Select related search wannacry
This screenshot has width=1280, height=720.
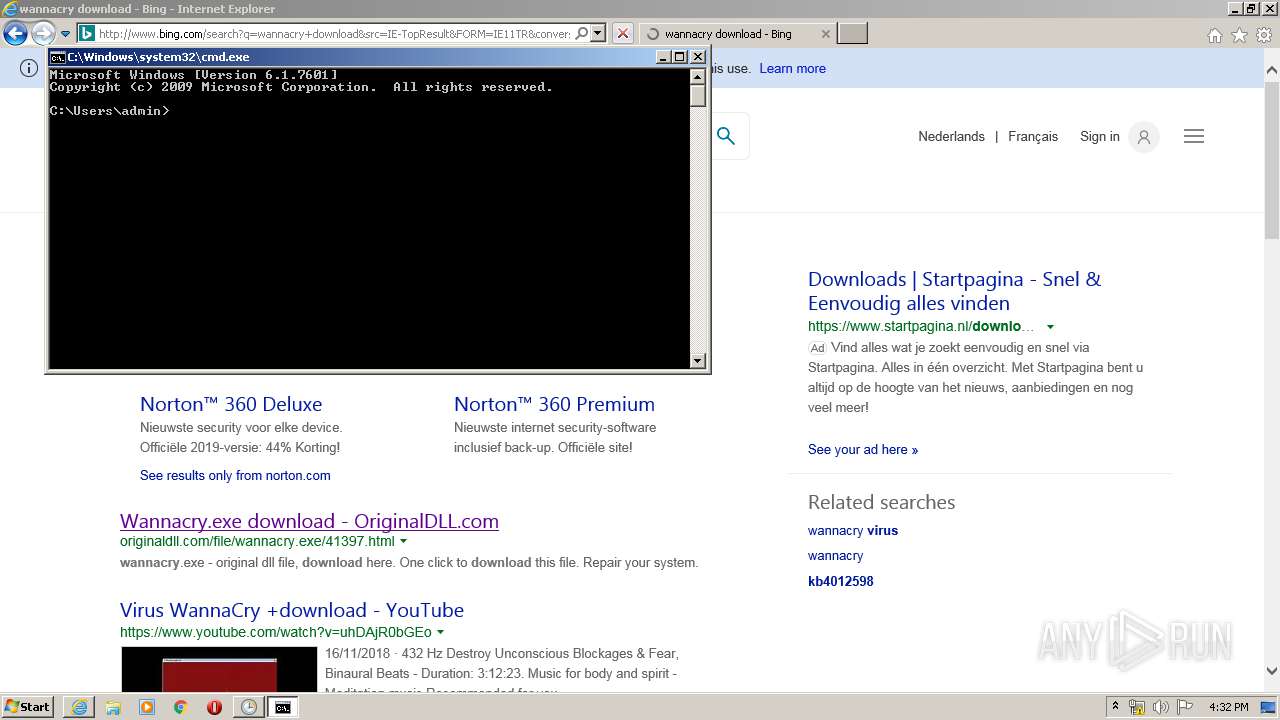pos(835,555)
